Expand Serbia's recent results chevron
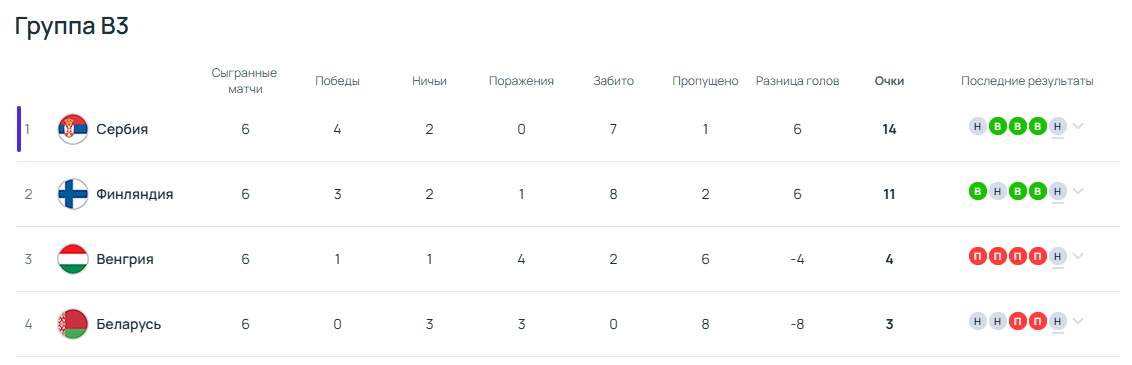1132x365 pixels. 1078,126
